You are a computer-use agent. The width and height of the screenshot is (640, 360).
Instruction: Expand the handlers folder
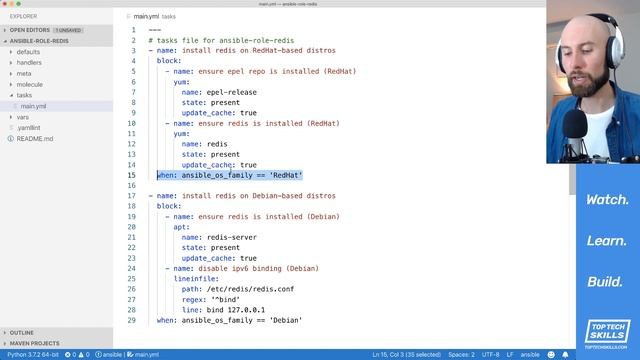pos(11,63)
